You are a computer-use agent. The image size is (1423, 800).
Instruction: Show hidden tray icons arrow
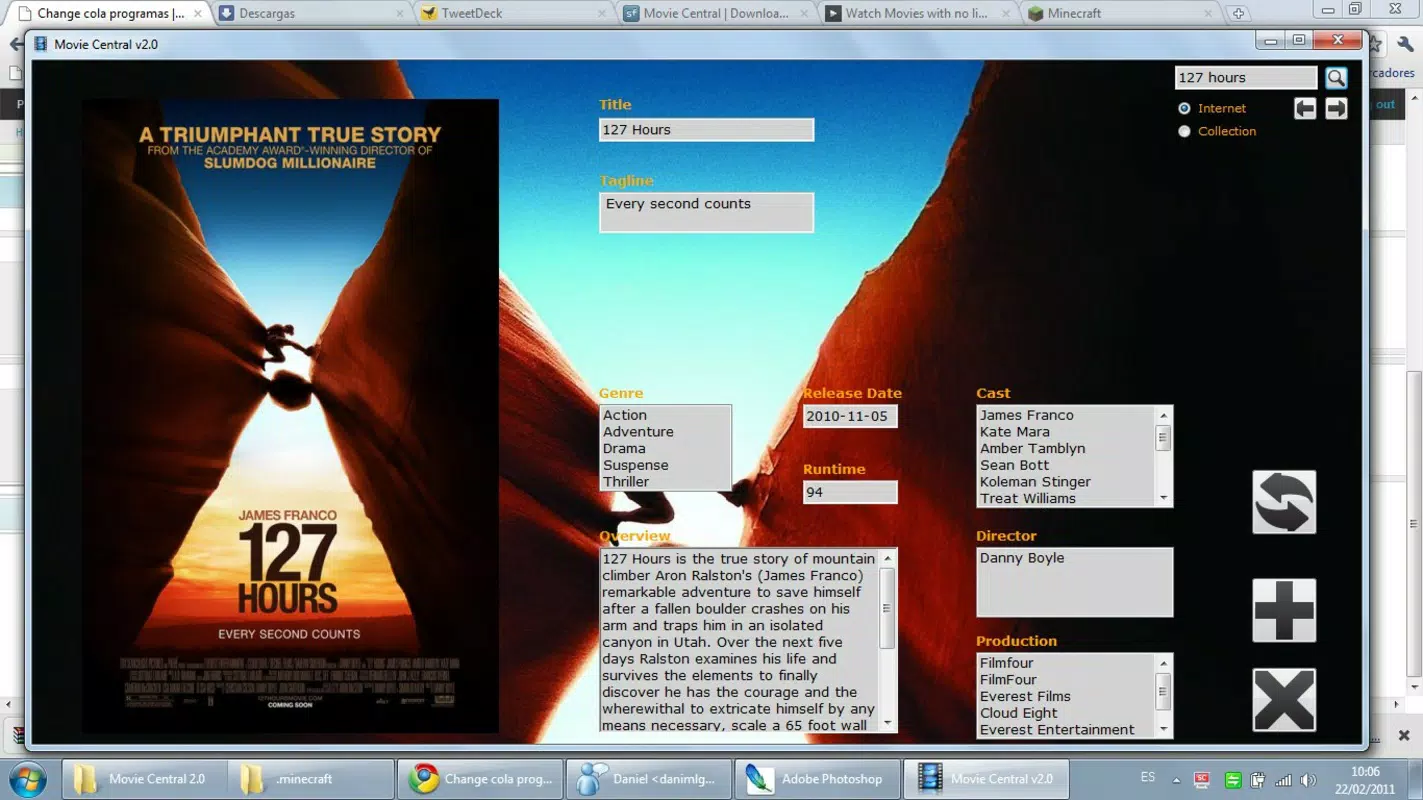coord(1176,780)
